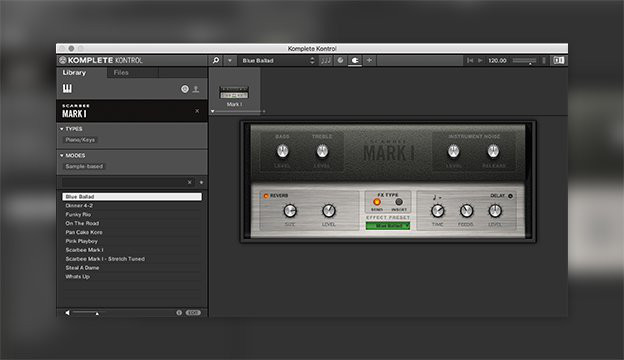Collapse the MODES section
The height and width of the screenshot is (360, 624).
[62, 156]
